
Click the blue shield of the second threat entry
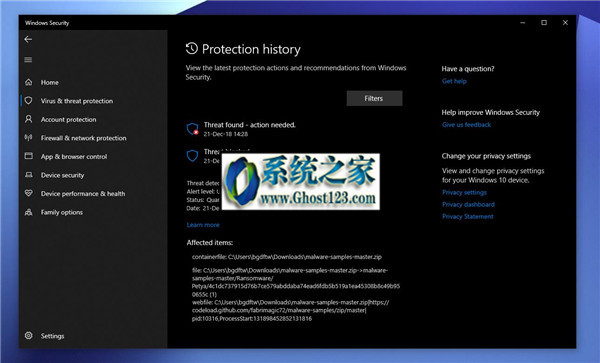coord(192,155)
